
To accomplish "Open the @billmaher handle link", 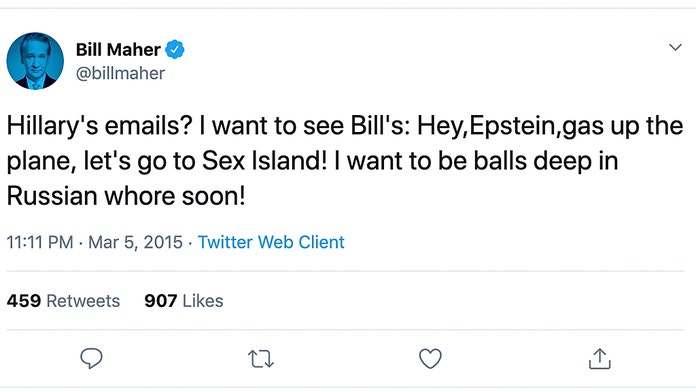I will 120,73.
